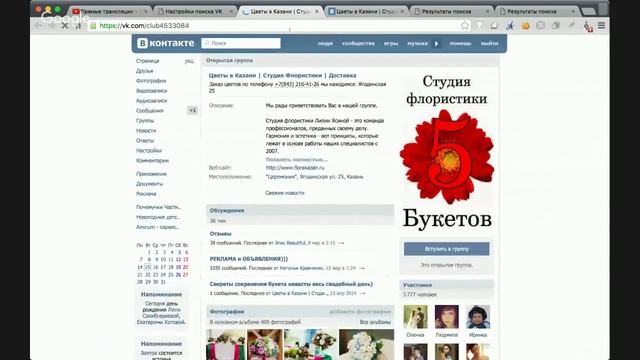The image size is (640, 360).
Task: Expand description with Показать полностью
Action: [296, 159]
